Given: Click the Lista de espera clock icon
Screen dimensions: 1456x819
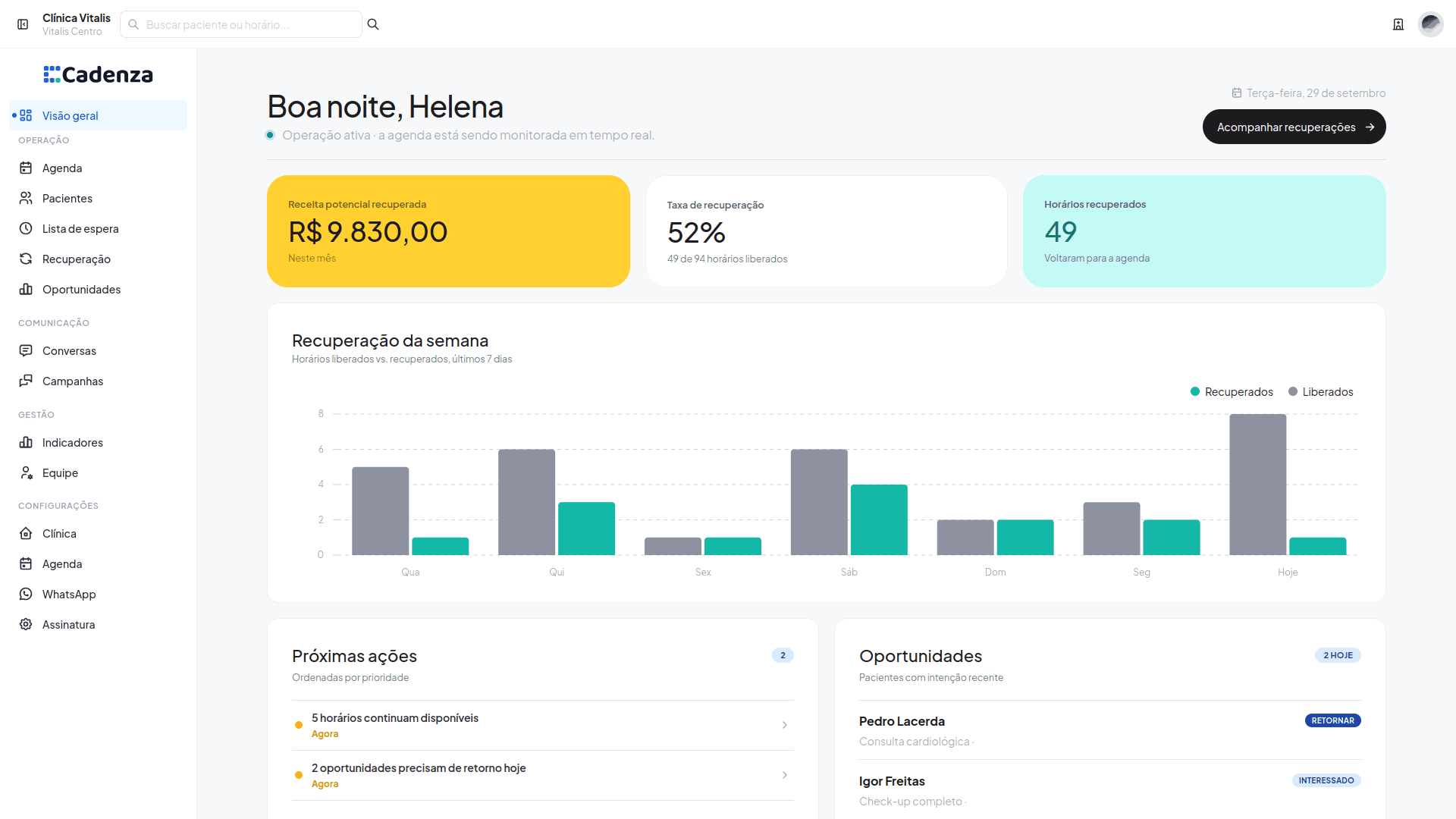Looking at the screenshot, I should (26, 228).
